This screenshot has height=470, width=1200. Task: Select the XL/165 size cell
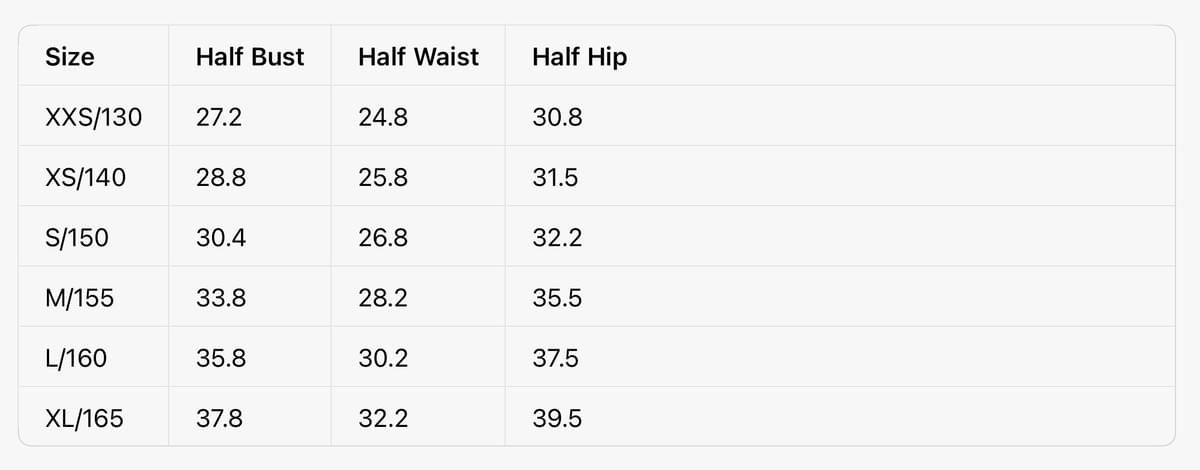85,418
